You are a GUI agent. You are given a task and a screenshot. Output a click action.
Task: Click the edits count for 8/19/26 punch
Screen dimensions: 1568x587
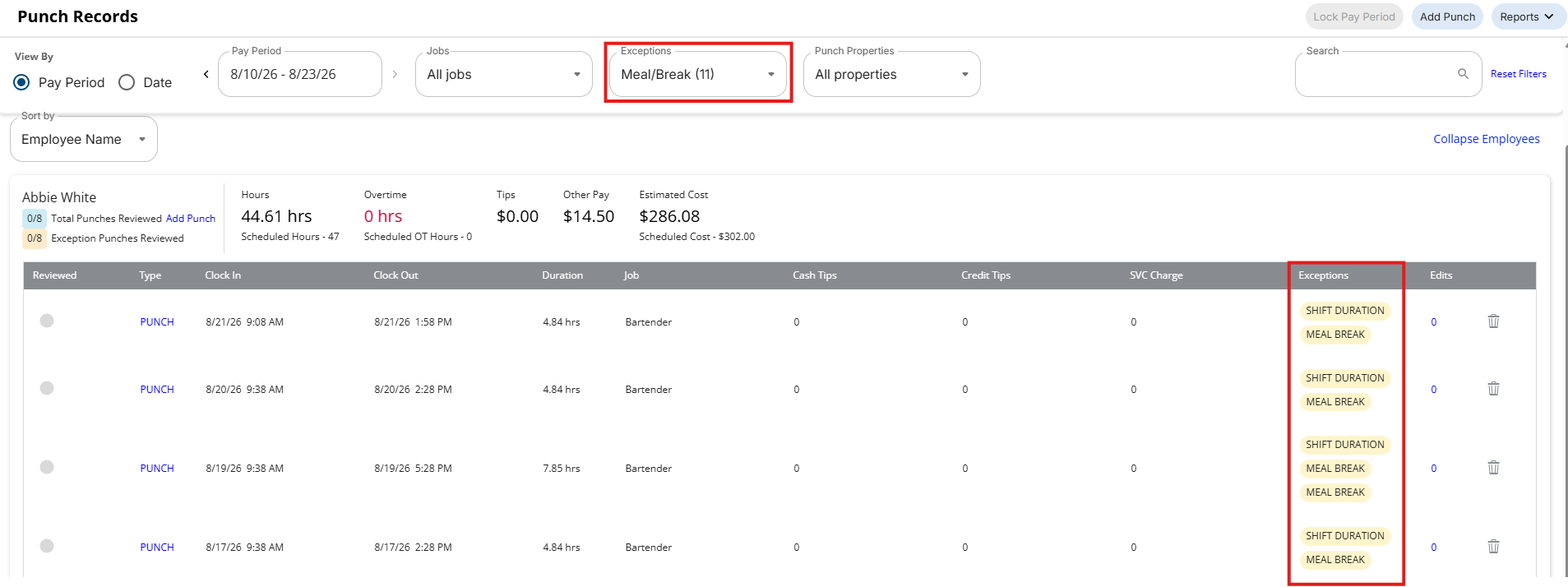1434,469
